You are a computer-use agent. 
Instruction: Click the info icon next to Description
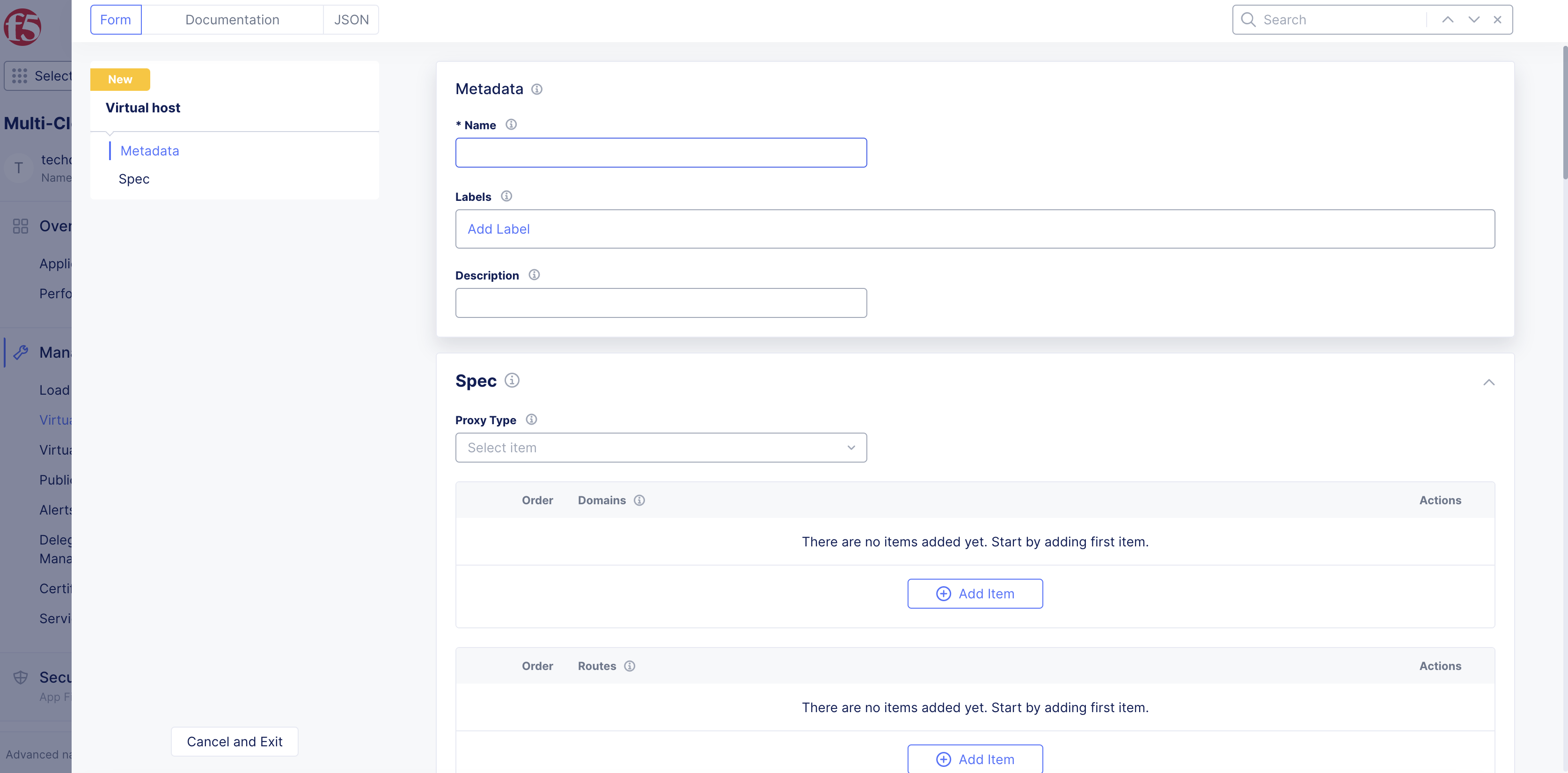tap(534, 275)
